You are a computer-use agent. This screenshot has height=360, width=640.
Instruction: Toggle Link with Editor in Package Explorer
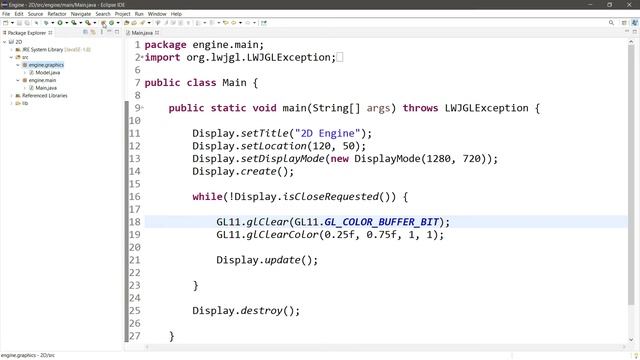93,32
